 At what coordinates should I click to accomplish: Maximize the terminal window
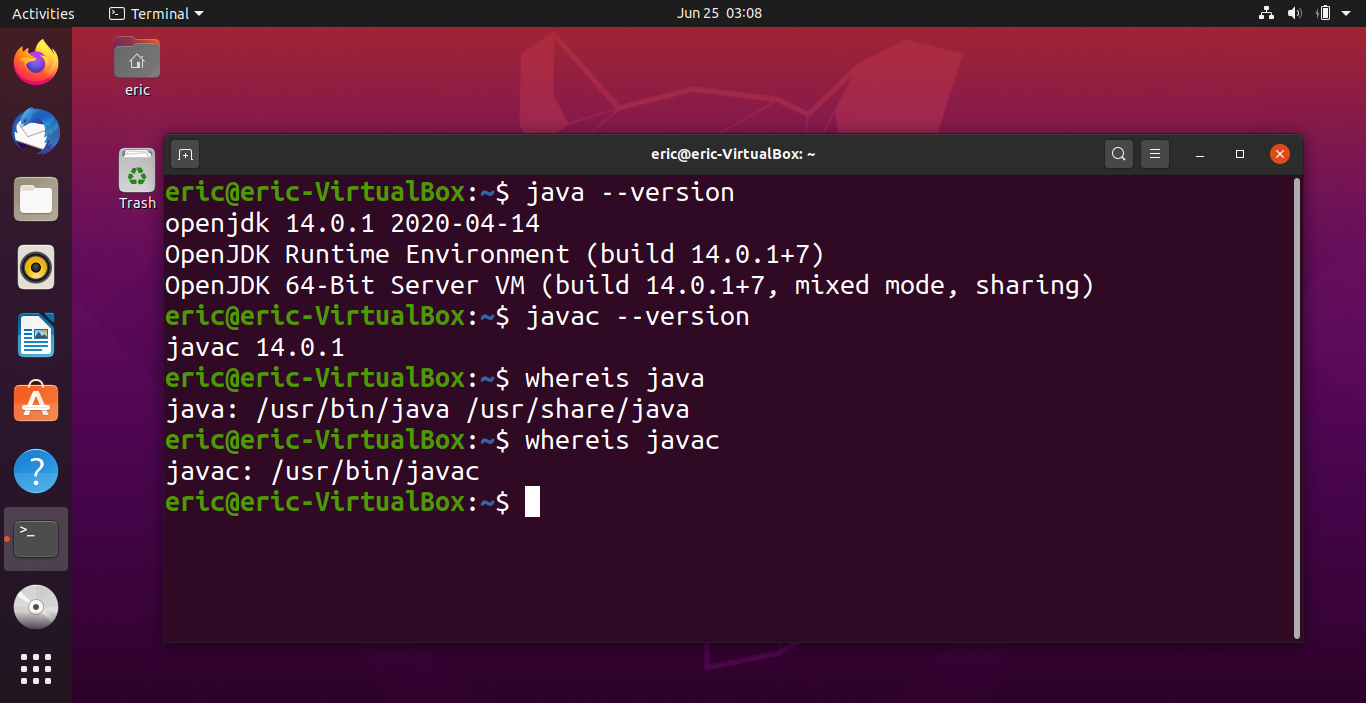coord(1240,154)
